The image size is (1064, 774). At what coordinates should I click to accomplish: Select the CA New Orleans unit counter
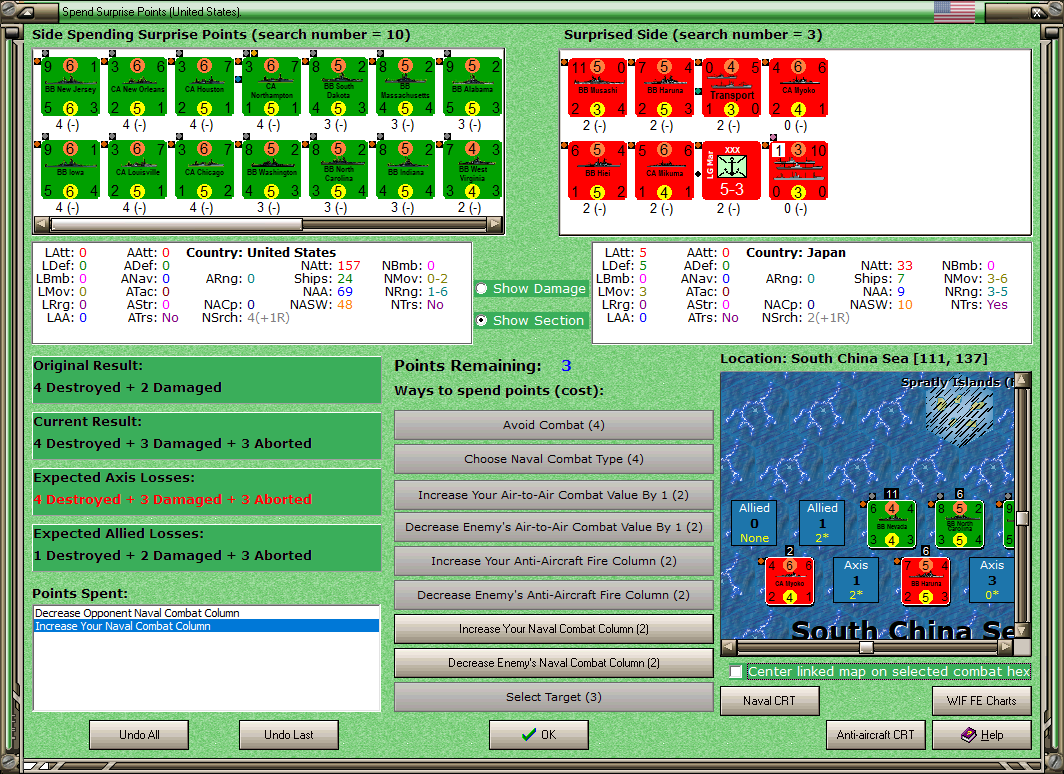(x=138, y=87)
